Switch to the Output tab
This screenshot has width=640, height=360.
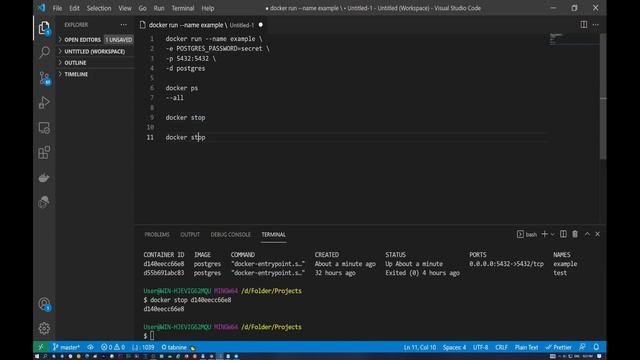click(x=190, y=234)
